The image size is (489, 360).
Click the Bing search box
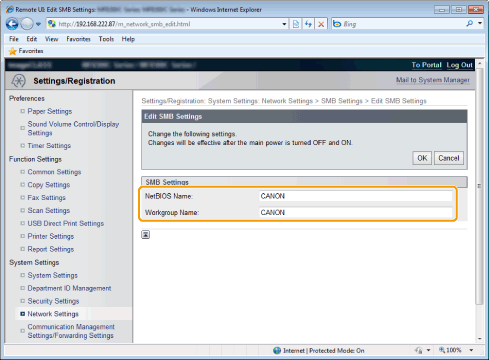pyautogui.click(x=403, y=24)
